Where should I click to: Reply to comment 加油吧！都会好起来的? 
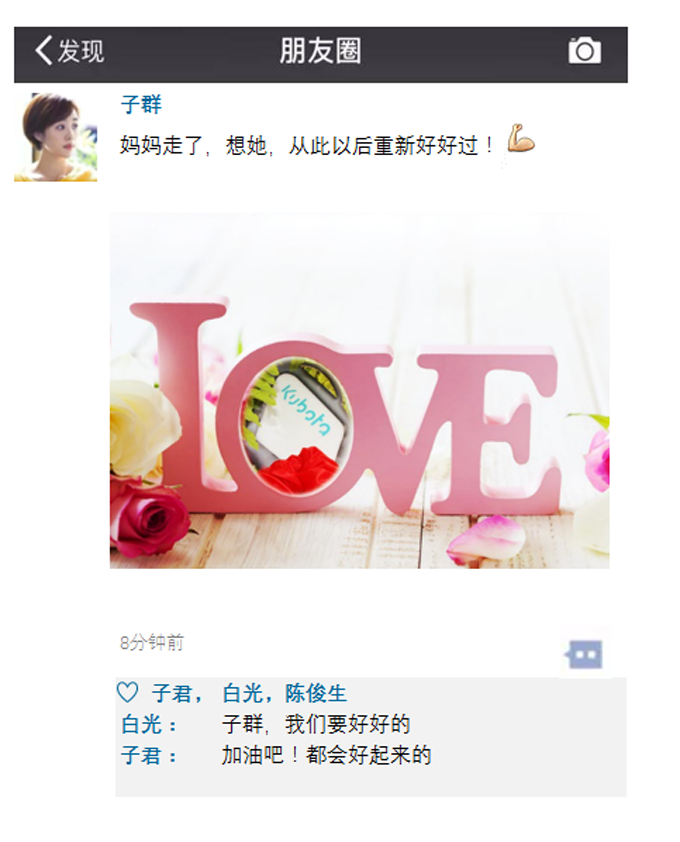(327, 756)
